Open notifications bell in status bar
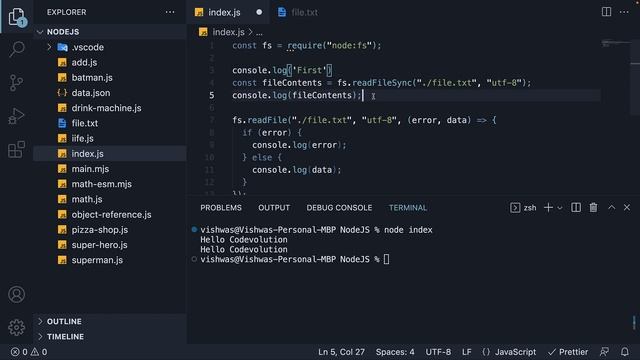This screenshot has height=360, width=640. [x=625, y=352]
